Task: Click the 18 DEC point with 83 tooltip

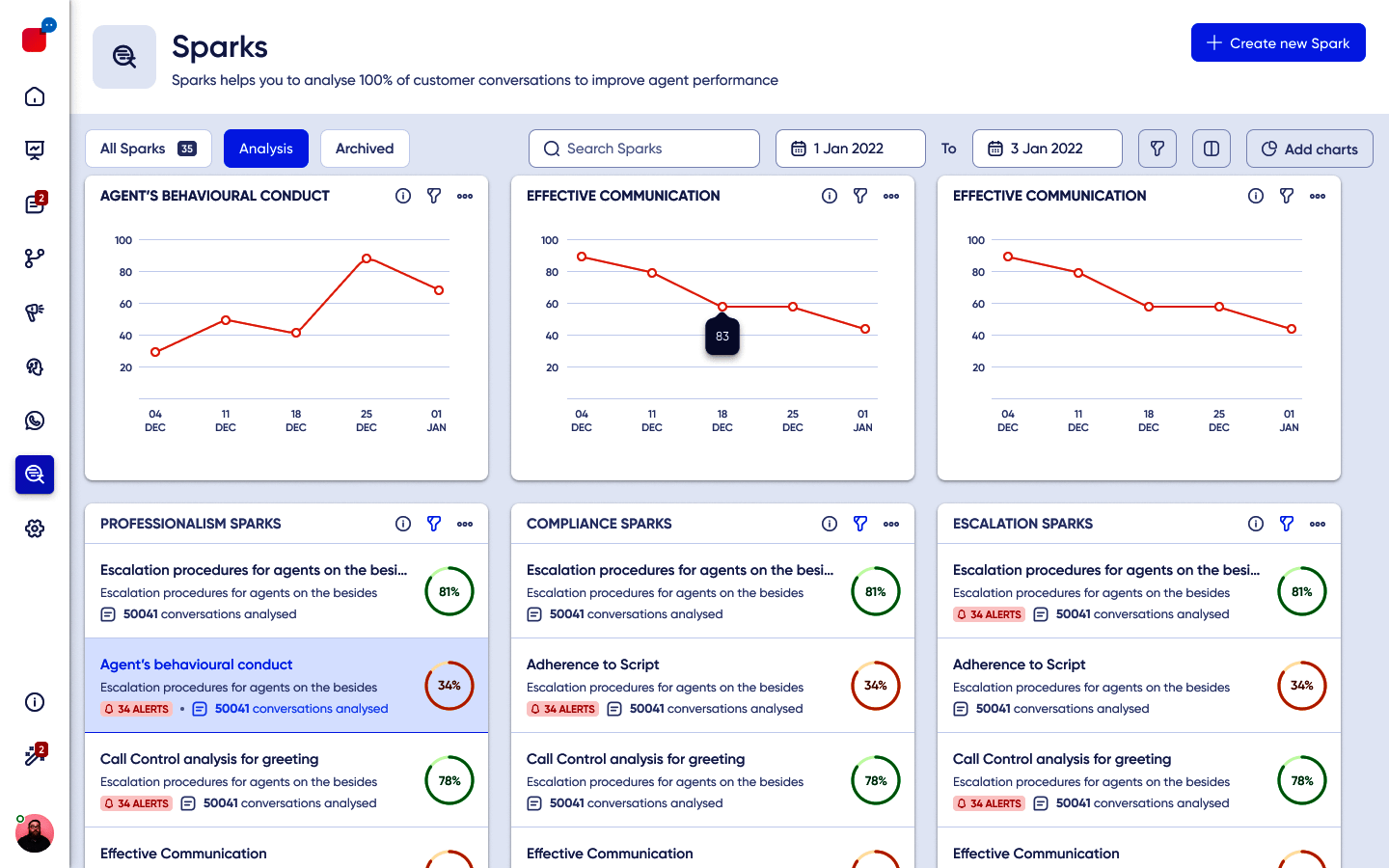Action: pos(722,307)
